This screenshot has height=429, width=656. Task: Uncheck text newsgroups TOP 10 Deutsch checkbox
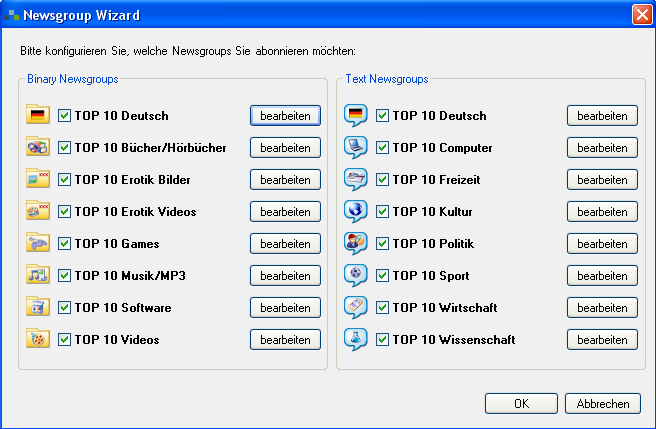pyautogui.click(x=382, y=116)
